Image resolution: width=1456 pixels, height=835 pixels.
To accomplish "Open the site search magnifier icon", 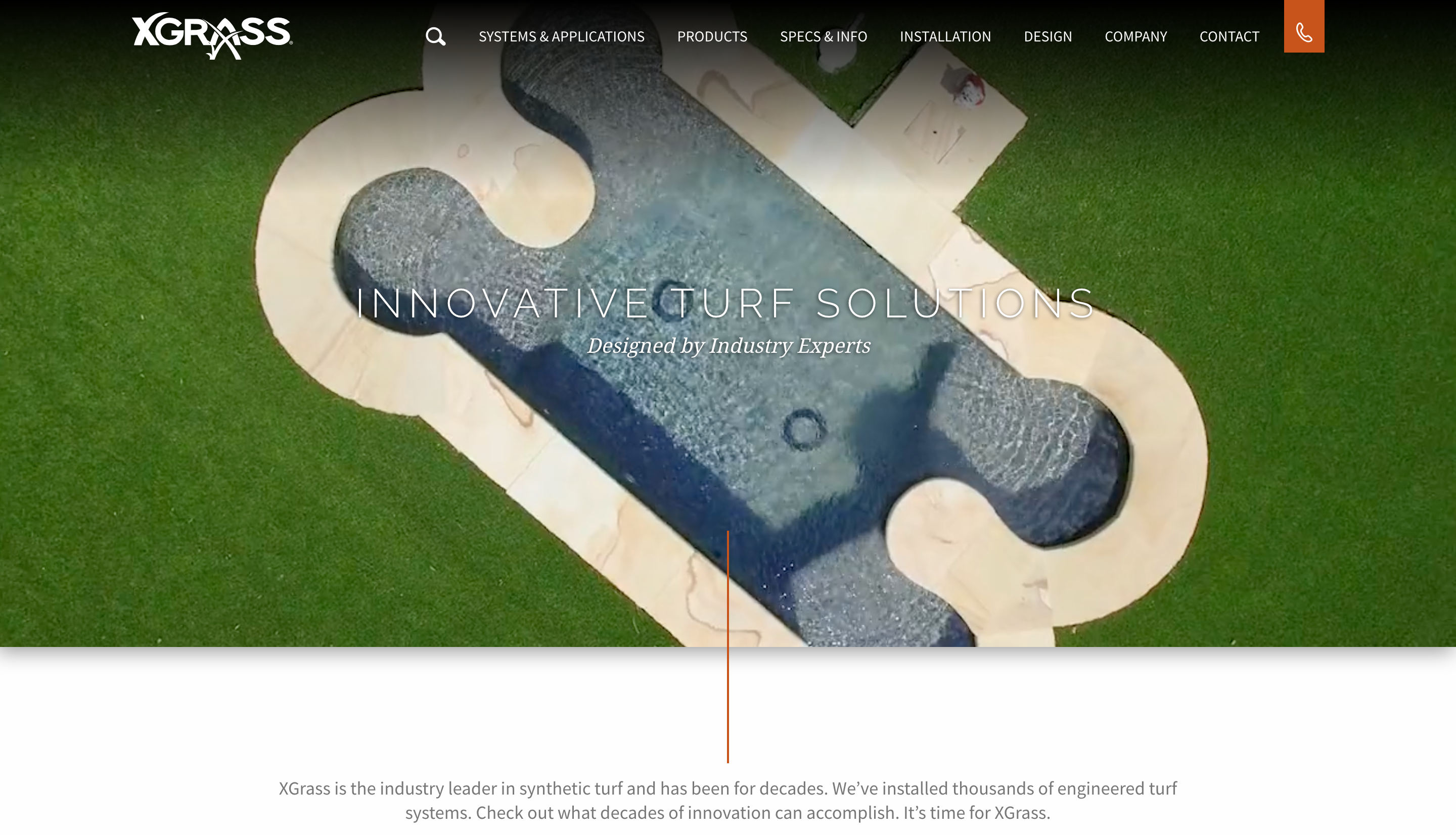I will (x=435, y=37).
